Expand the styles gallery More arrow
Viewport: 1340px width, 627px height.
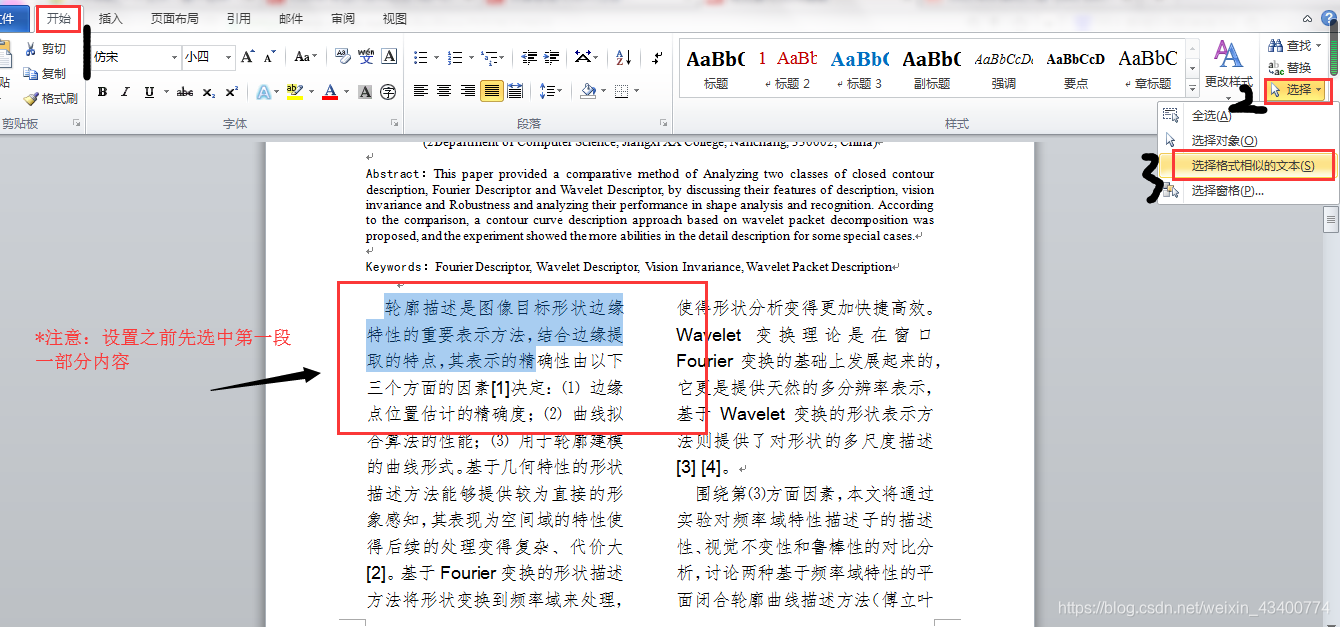(x=1192, y=89)
